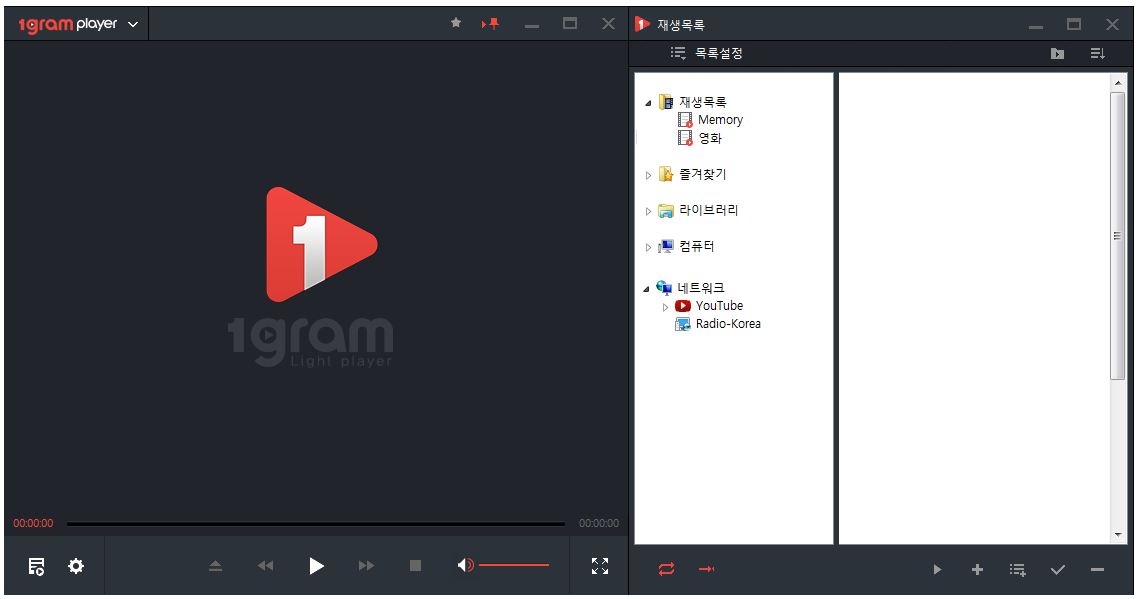
Task: Click the playlist vertical scrollbar thumb
Action: [1117, 236]
